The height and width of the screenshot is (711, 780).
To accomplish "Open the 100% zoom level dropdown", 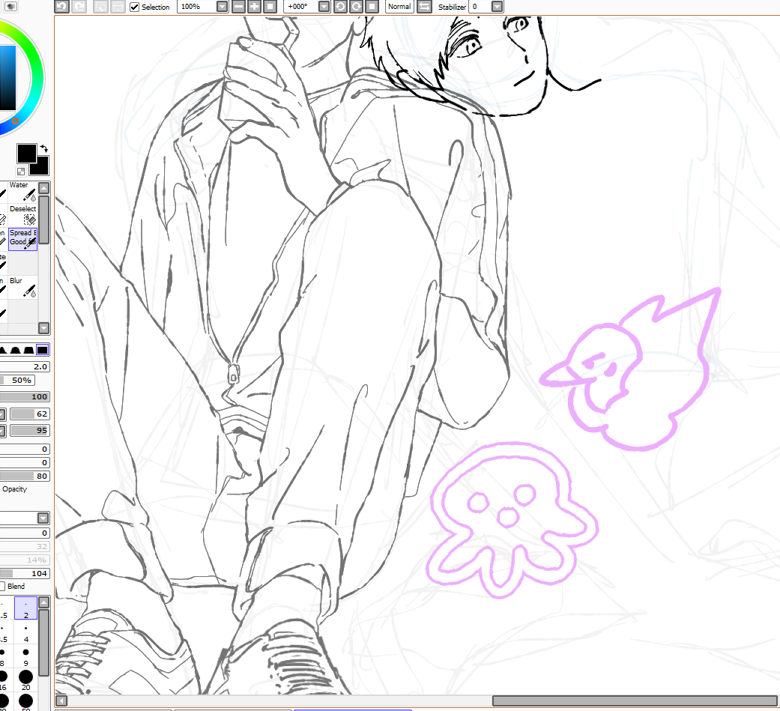I will [x=222, y=6].
